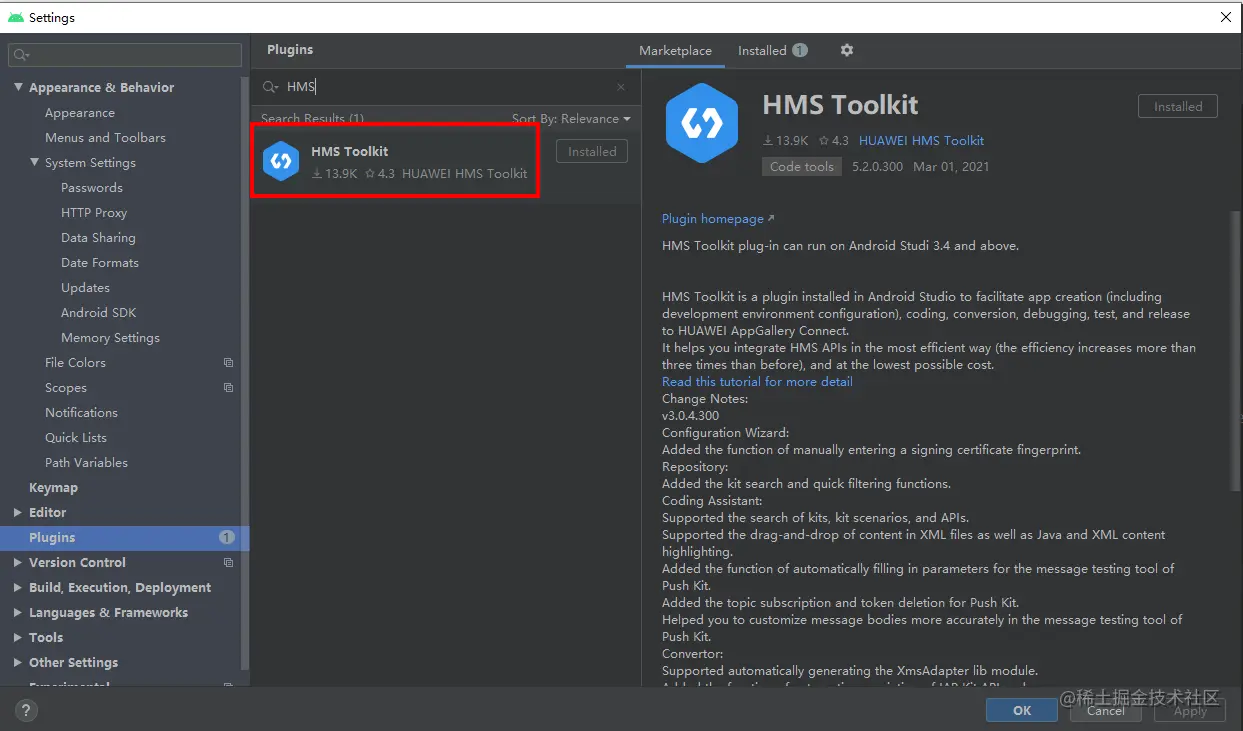Expand Build, Execution, Deployment section
This screenshot has width=1243, height=731.
[x=18, y=587]
